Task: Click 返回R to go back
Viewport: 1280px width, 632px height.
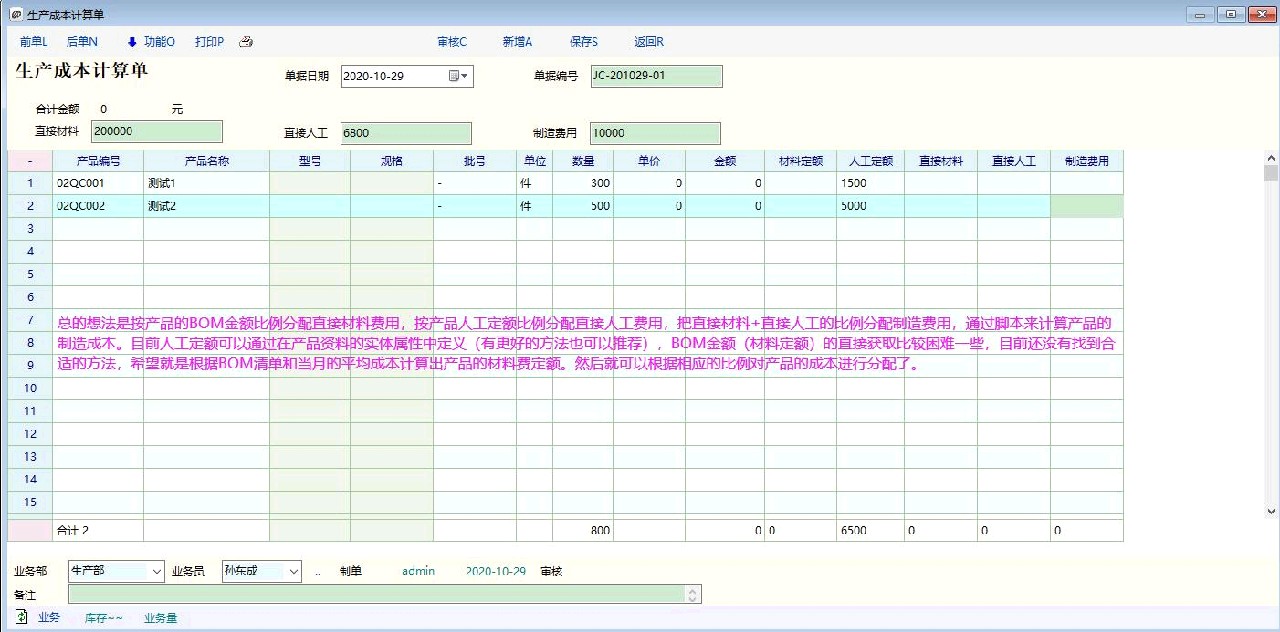Action: pos(648,42)
